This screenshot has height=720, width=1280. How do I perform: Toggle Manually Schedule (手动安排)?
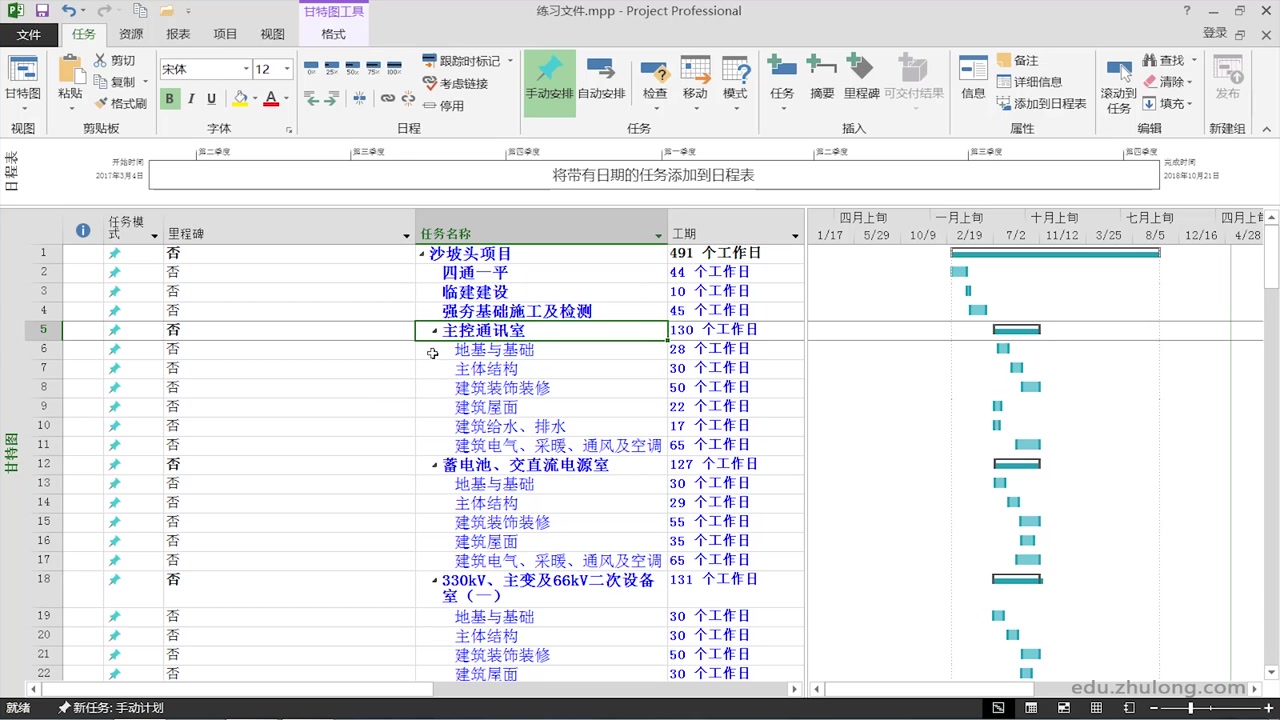(x=550, y=82)
